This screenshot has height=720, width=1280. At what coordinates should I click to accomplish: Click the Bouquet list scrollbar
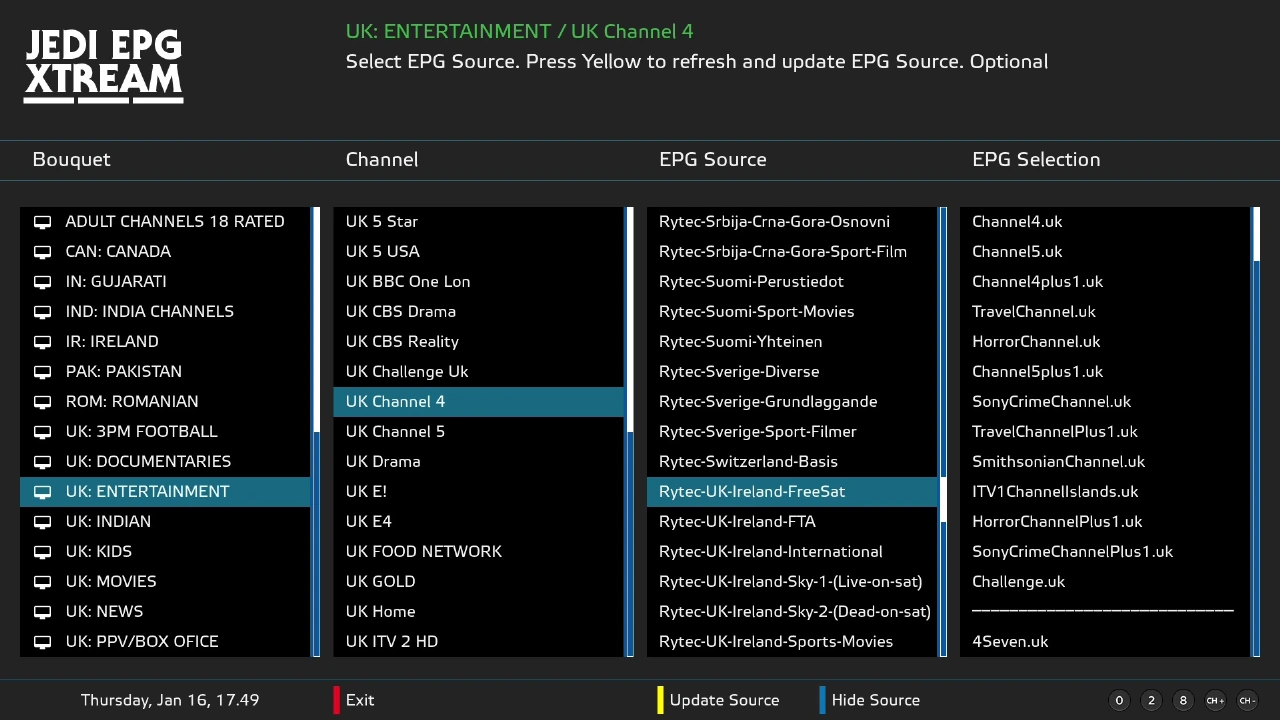coord(317,432)
